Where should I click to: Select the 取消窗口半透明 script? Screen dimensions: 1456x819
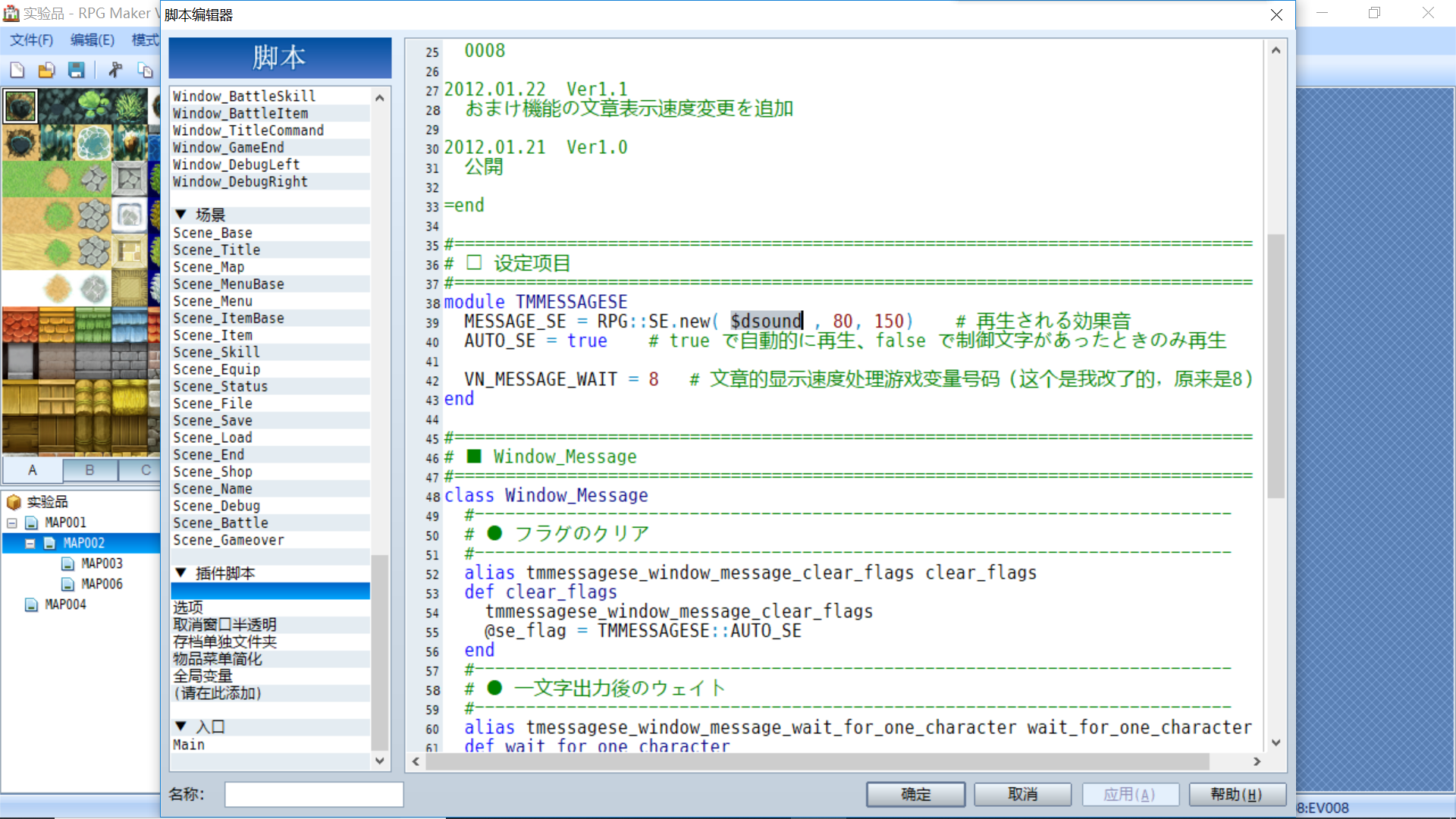click(271, 625)
